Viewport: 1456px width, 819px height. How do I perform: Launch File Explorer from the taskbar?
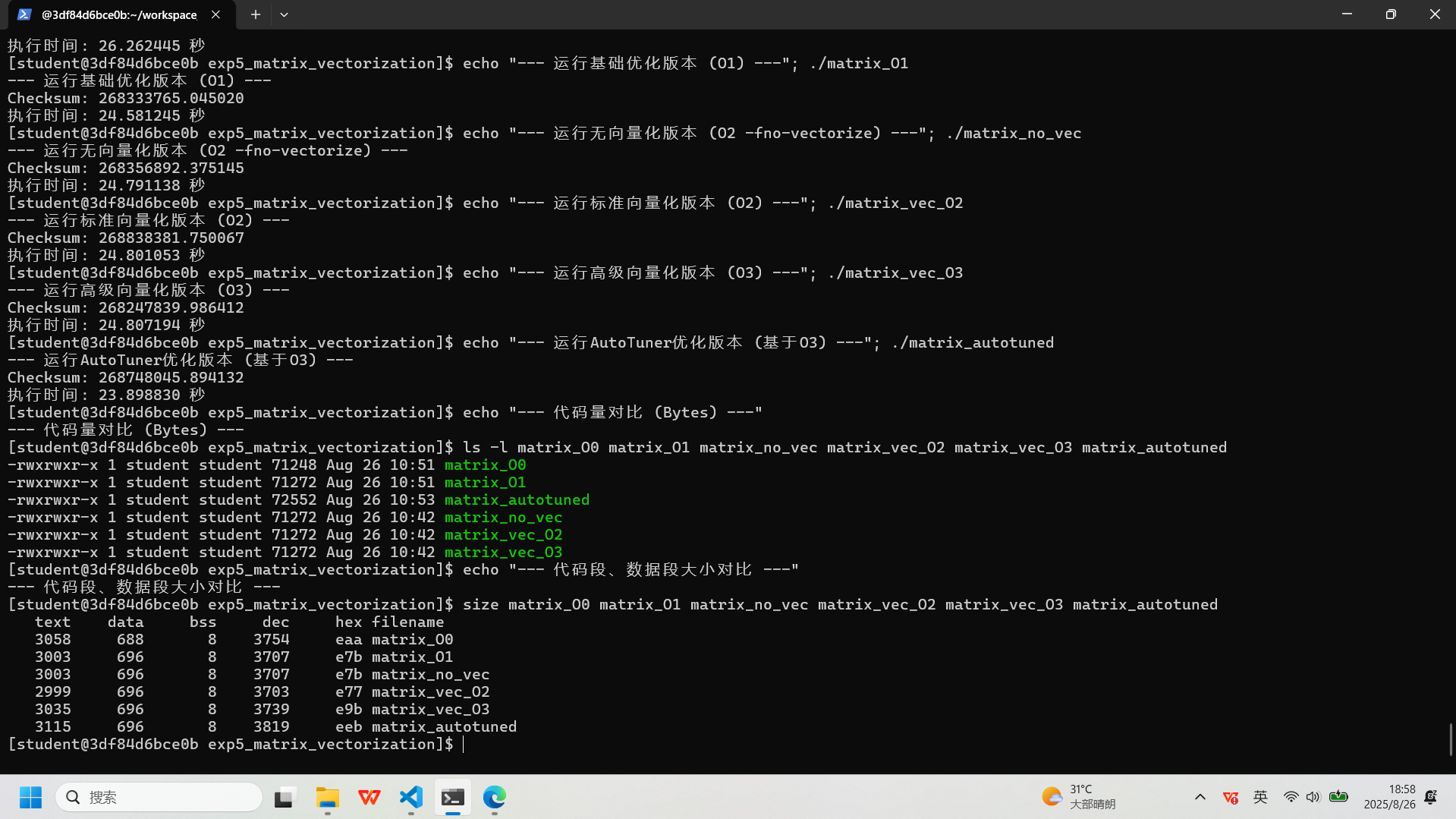click(327, 797)
